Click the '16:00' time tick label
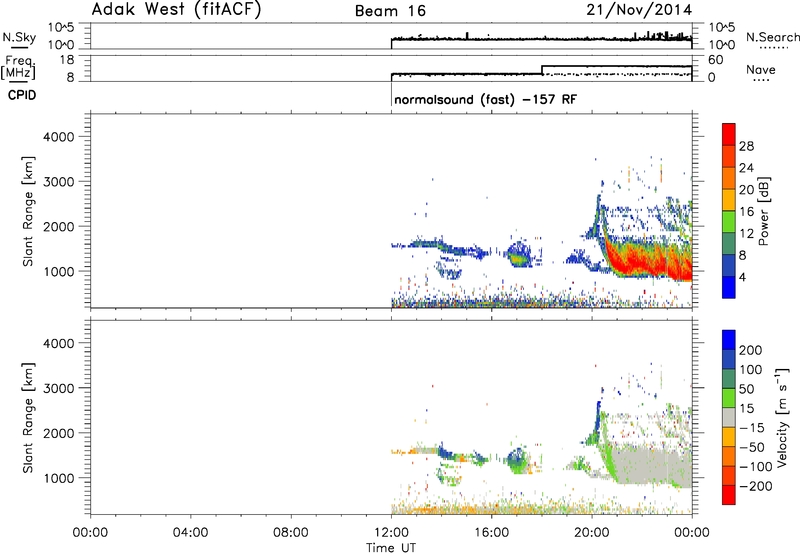This screenshot has width=800, height=554. click(x=491, y=533)
